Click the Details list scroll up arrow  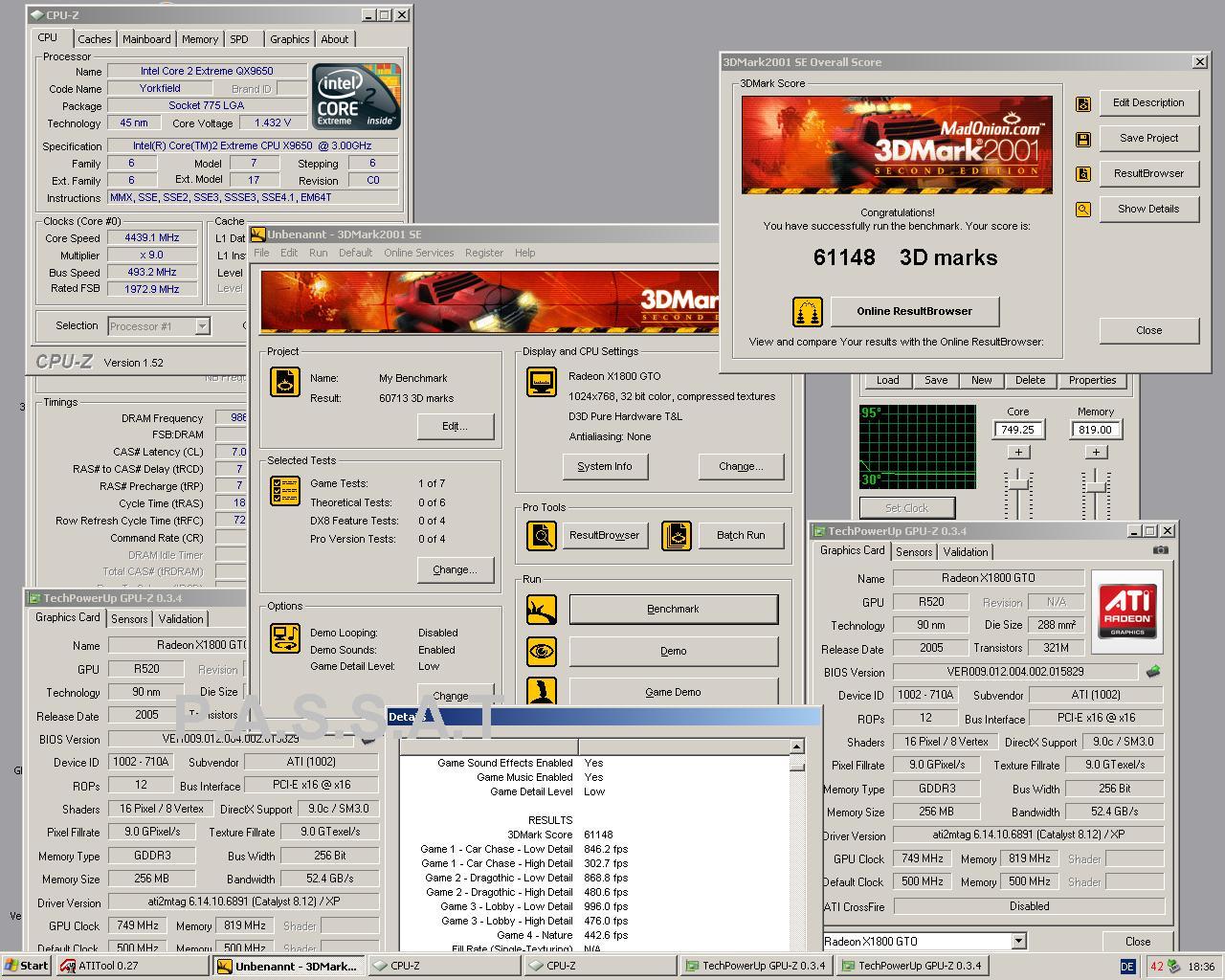[x=796, y=746]
